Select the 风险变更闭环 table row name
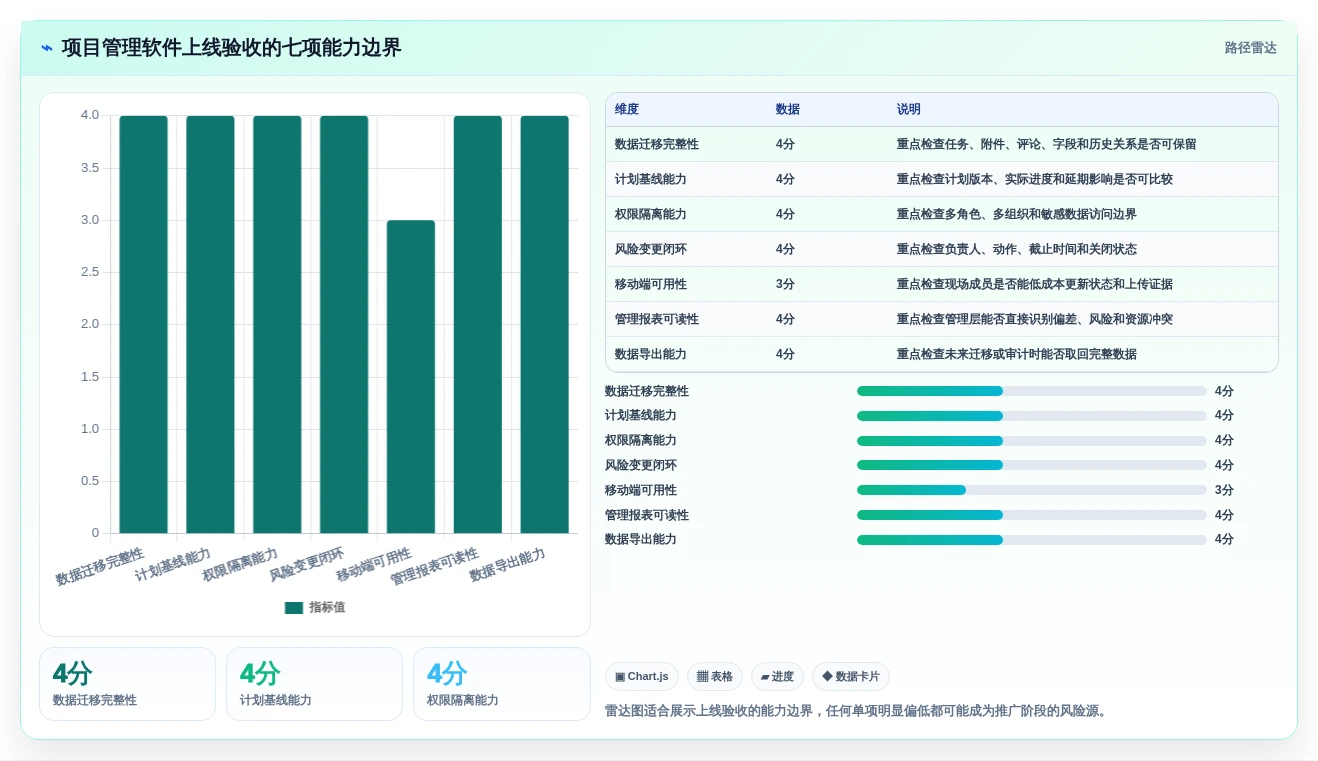 pos(651,249)
